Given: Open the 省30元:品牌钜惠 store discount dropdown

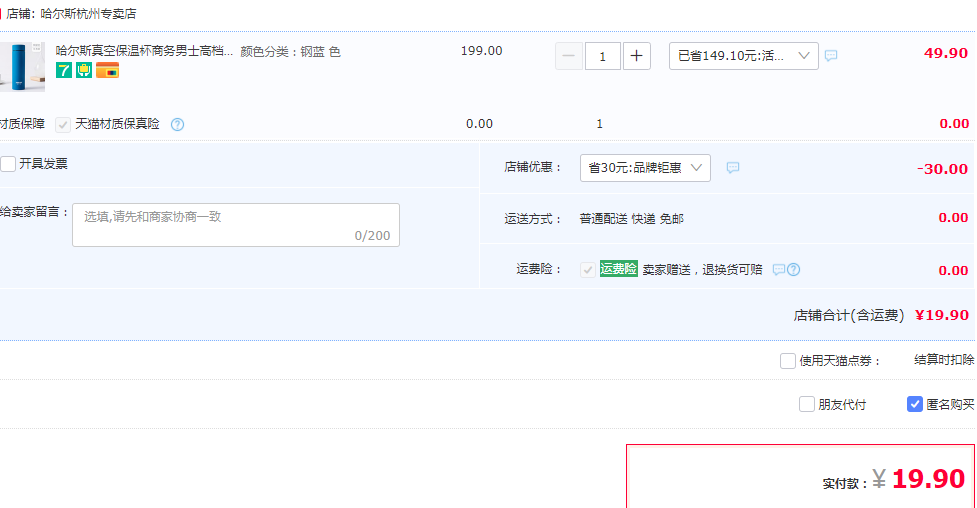Looking at the screenshot, I should coord(645,168).
